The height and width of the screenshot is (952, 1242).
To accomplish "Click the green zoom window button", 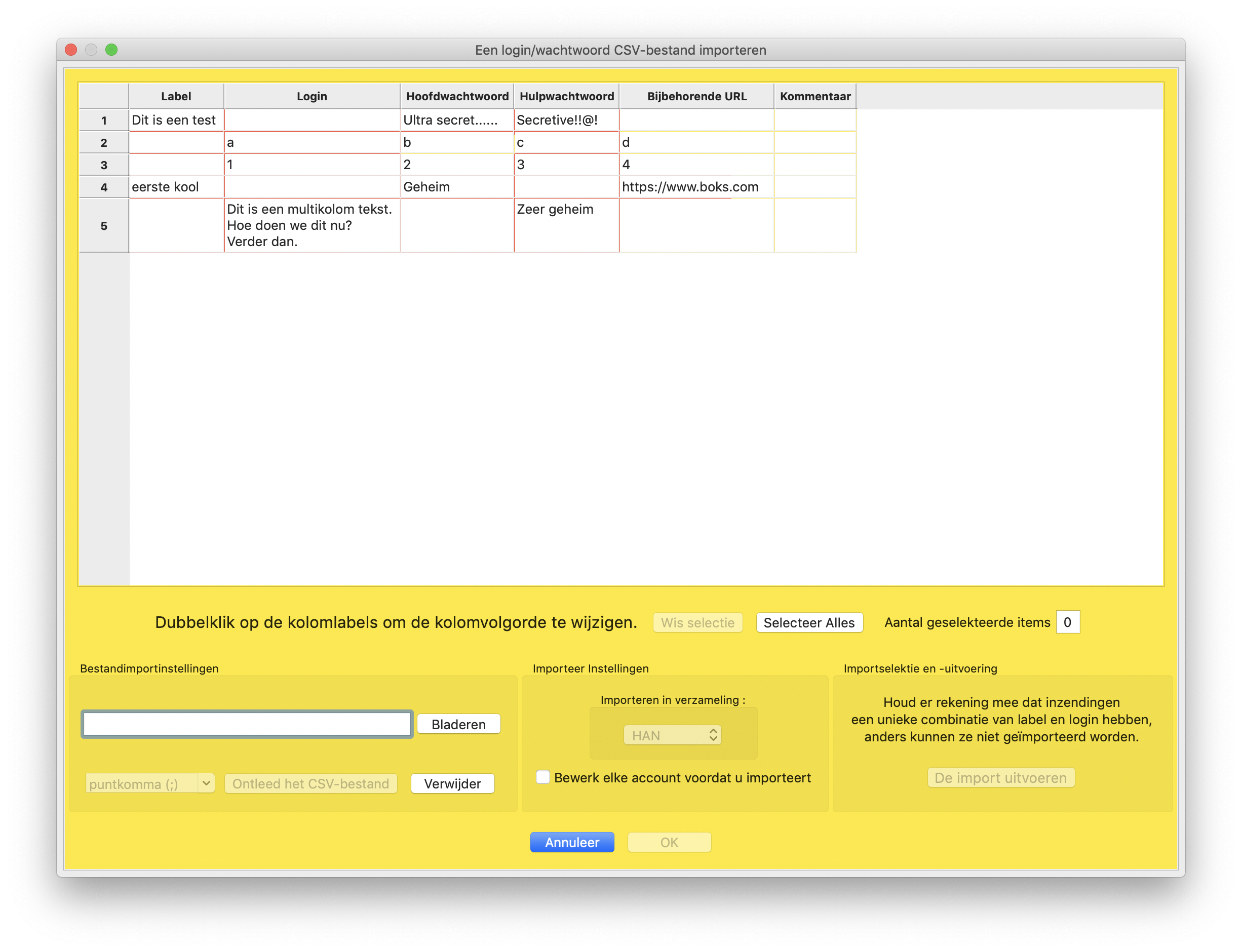I will (x=111, y=50).
